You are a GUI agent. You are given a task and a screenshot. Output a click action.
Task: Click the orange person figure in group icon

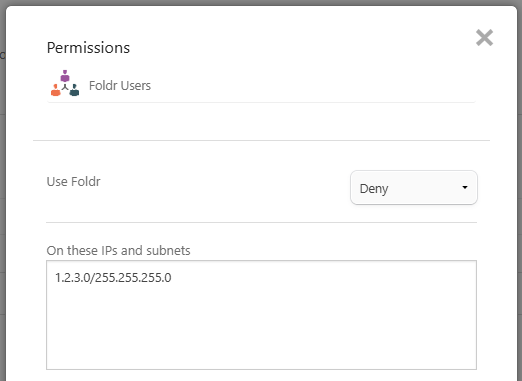(56, 90)
